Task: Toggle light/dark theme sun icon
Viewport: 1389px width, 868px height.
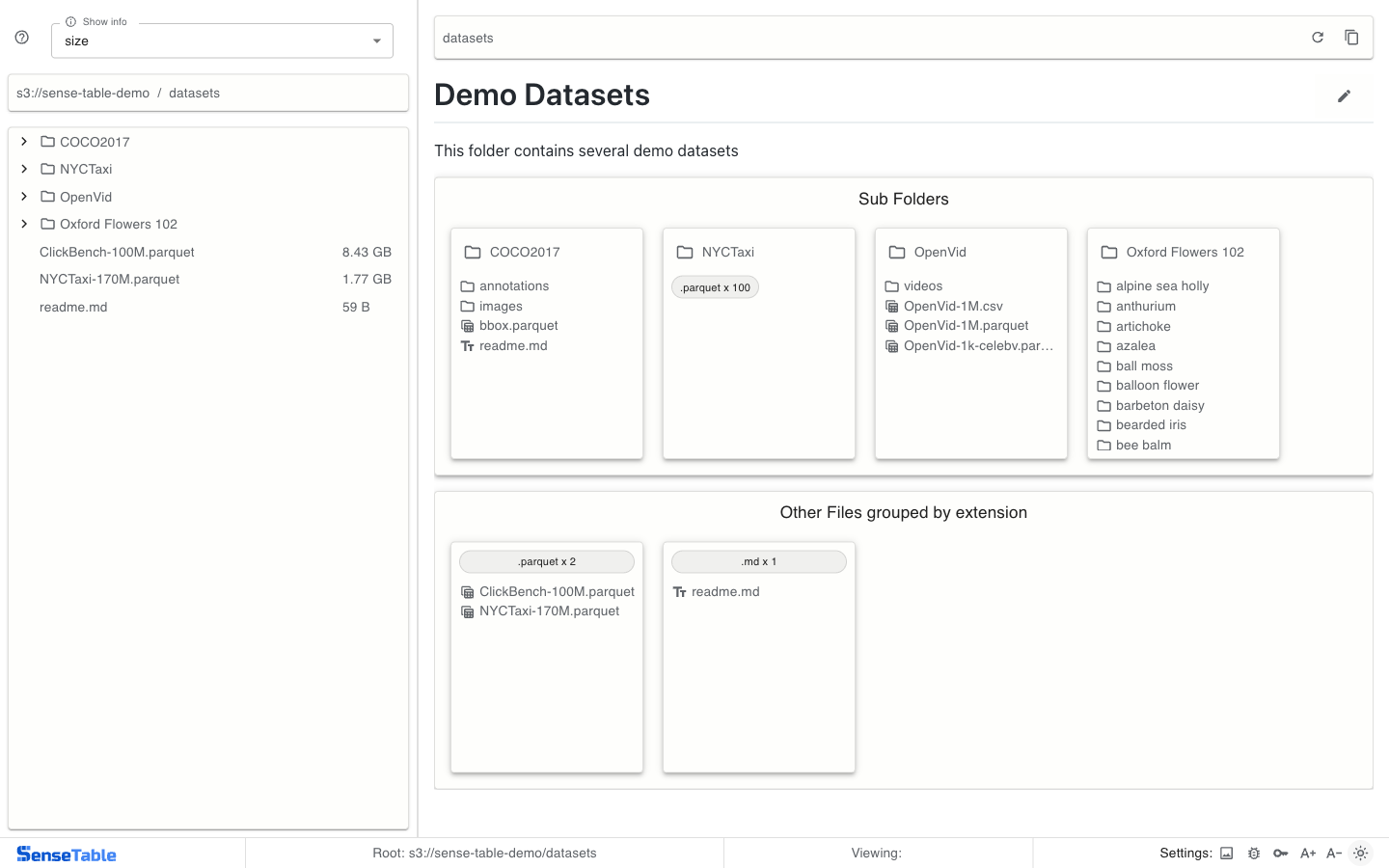Action: (1360, 854)
